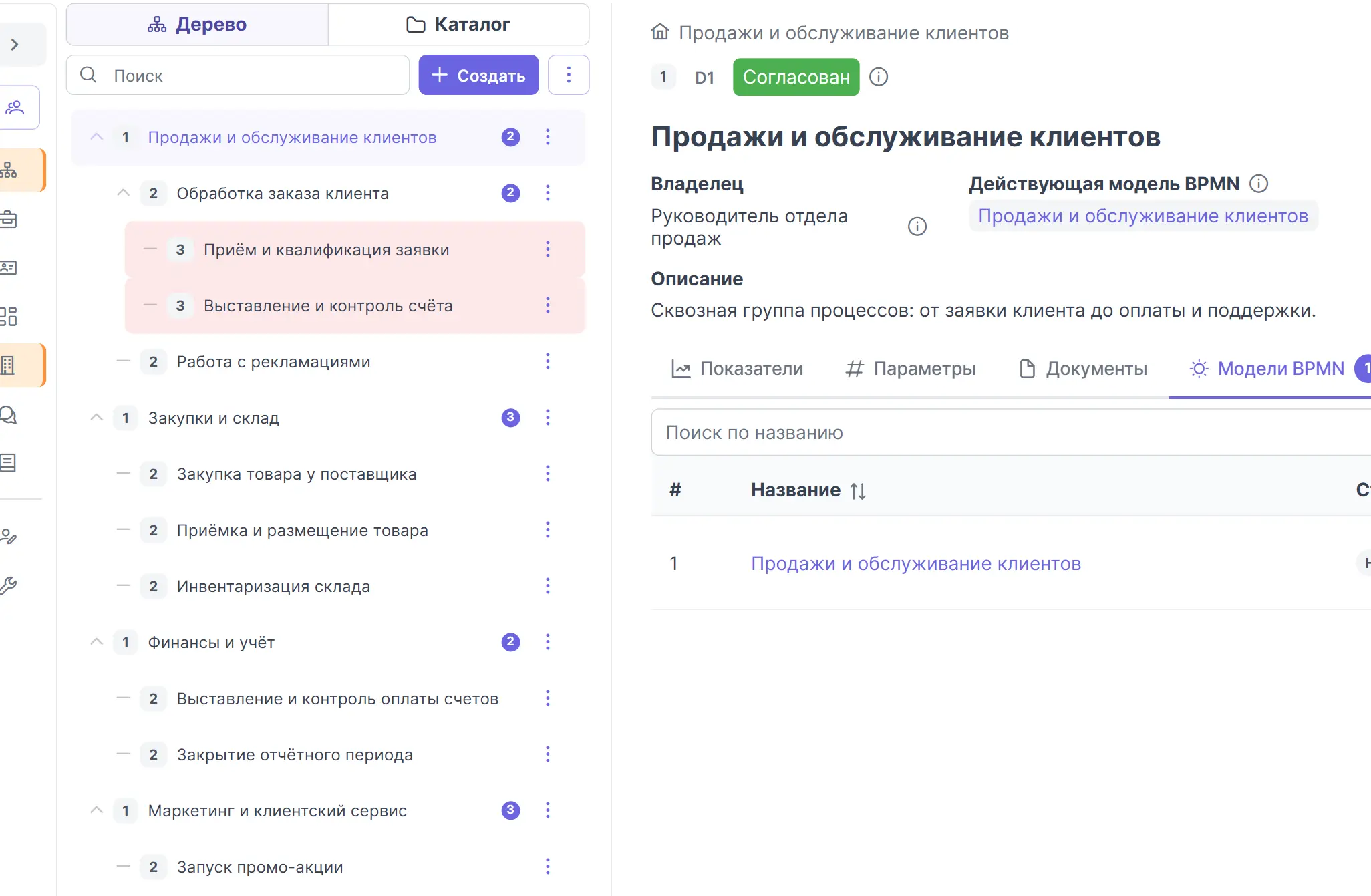This screenshot has width=1371, height=896.
Task: Open options menu for Выставление и контроль оплаты счетов
Action: [x=548, y=698]
